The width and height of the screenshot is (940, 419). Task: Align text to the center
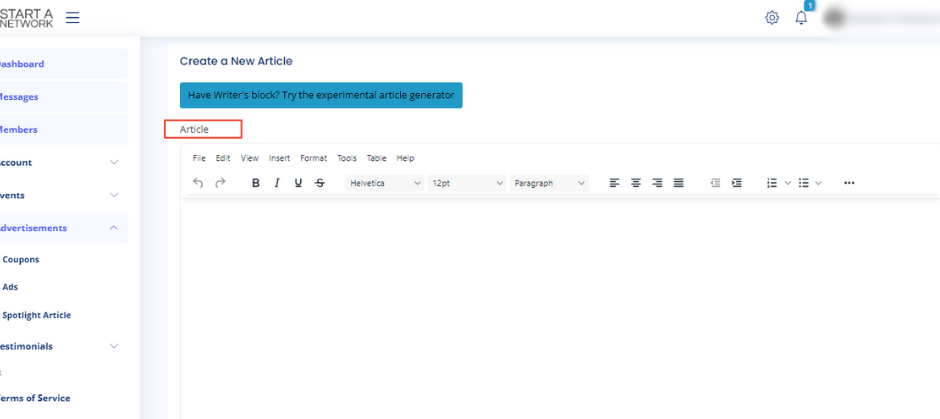click(x=635, y=183)
